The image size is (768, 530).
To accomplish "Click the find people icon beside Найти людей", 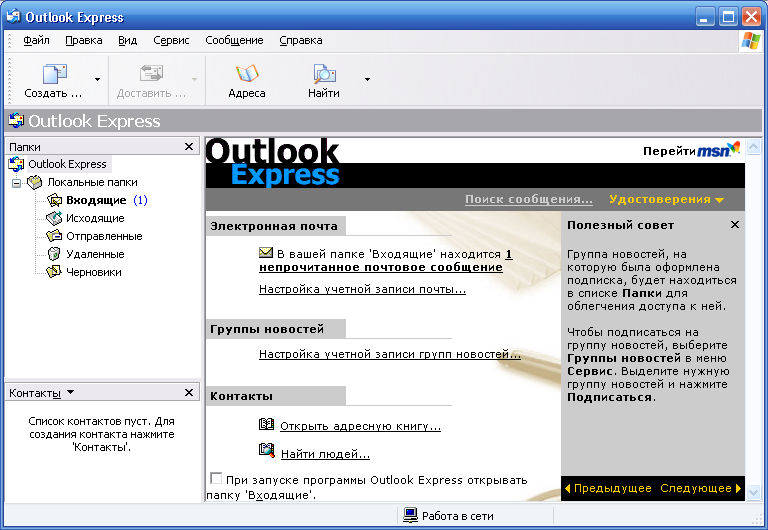I will (x=267, y=450).
